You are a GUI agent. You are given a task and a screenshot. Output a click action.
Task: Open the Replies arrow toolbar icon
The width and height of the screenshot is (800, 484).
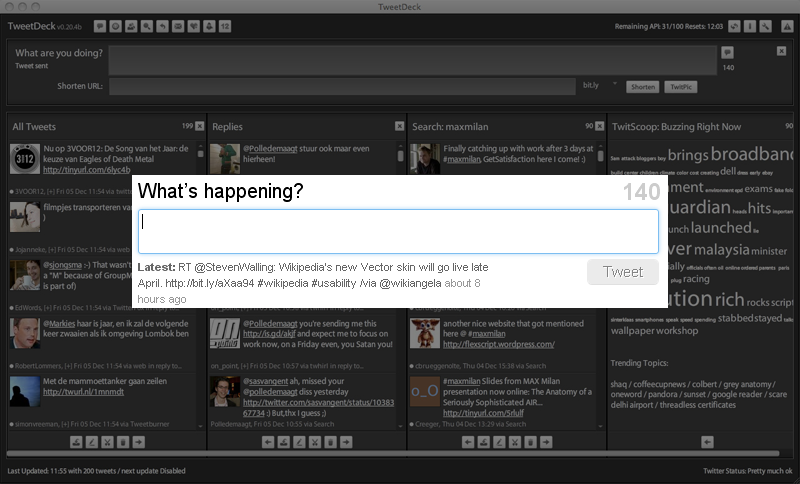(x=162, y=26)
